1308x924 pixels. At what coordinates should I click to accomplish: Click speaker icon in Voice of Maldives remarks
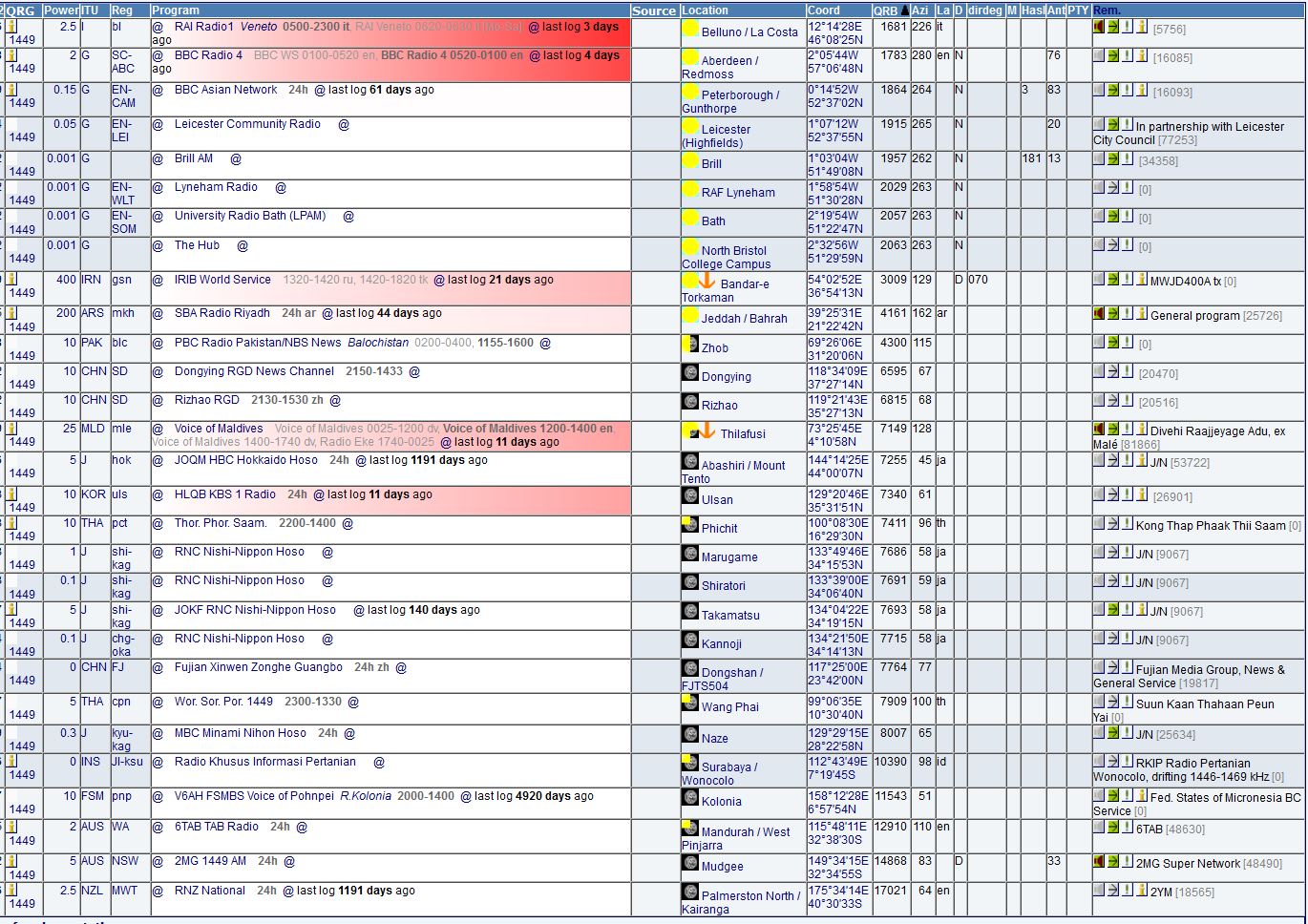(x=1099, y=429)
